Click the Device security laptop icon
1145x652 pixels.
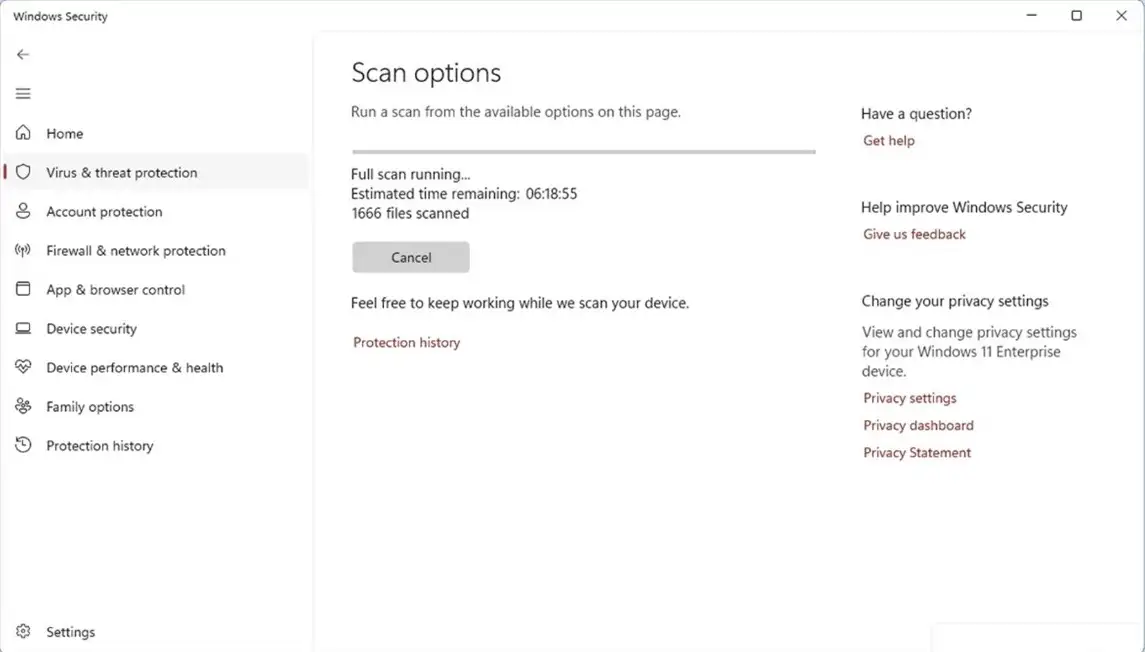point(23,328)
